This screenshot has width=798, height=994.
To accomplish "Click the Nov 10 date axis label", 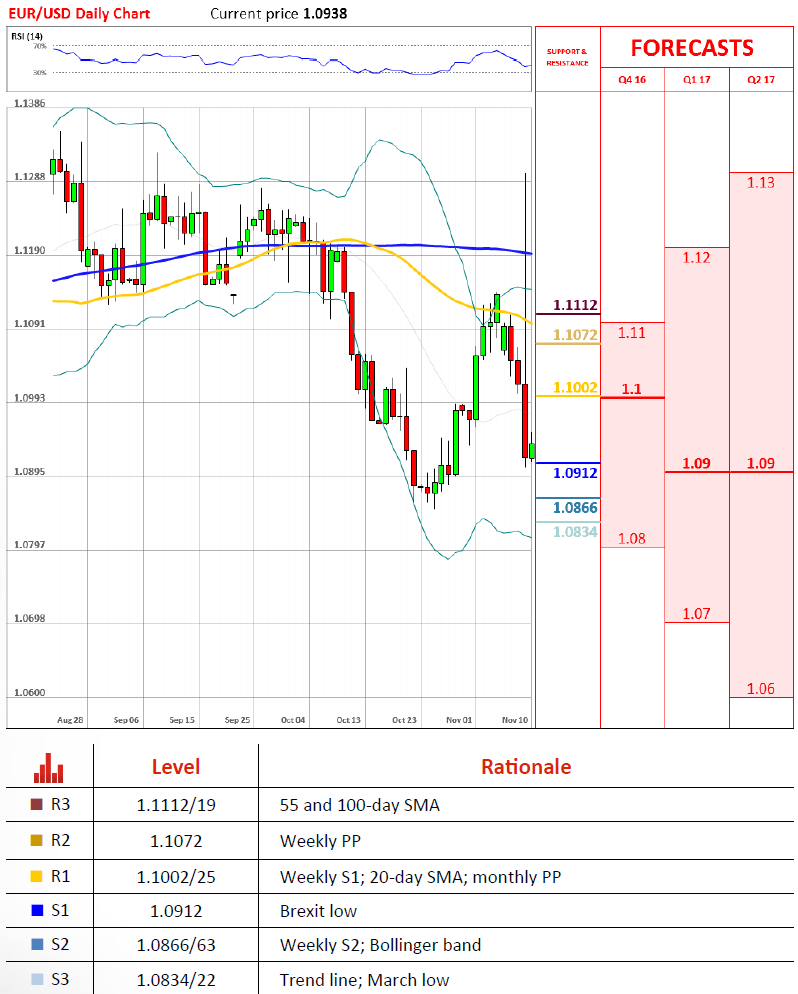I will coord(515,720).
